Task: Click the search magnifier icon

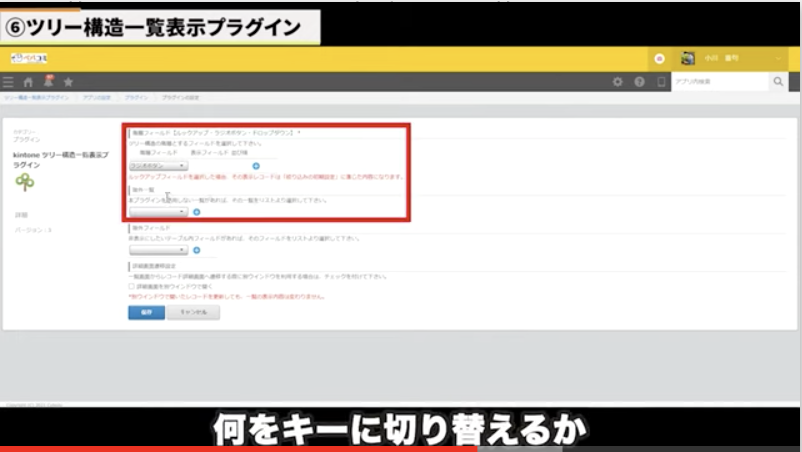Action: [778, 82]
